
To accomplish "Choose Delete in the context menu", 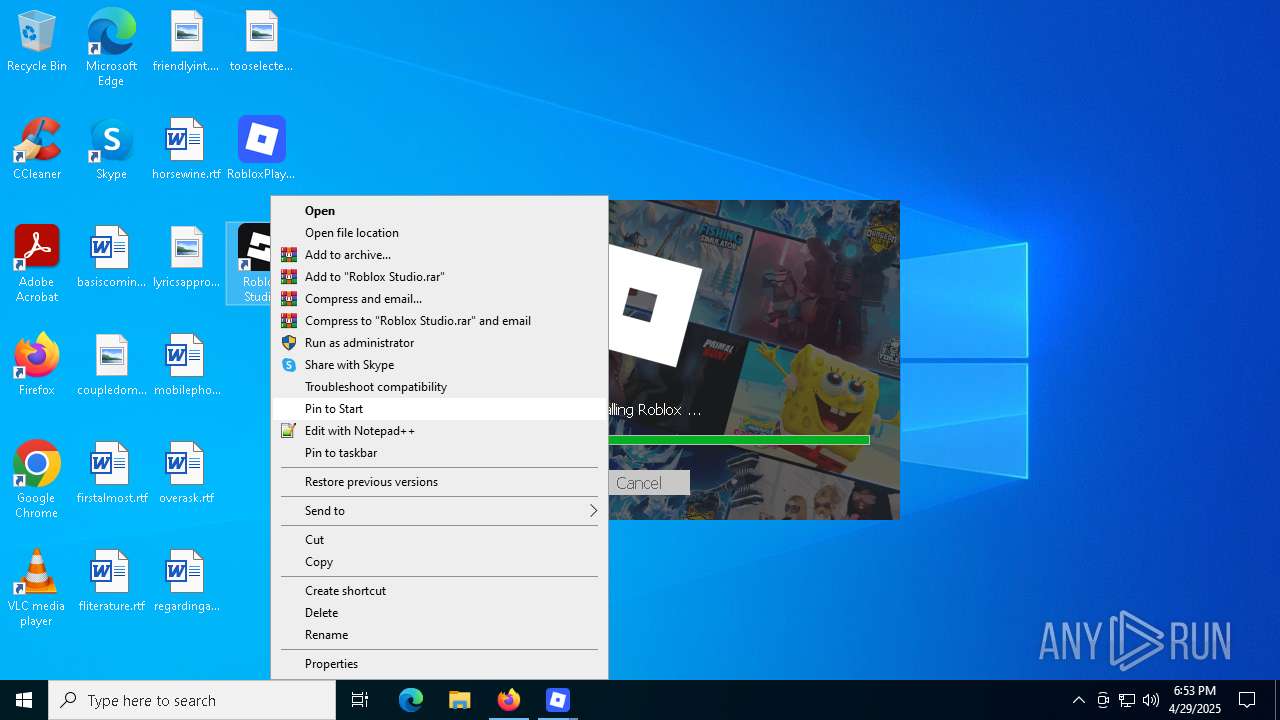I will [440, 612].
